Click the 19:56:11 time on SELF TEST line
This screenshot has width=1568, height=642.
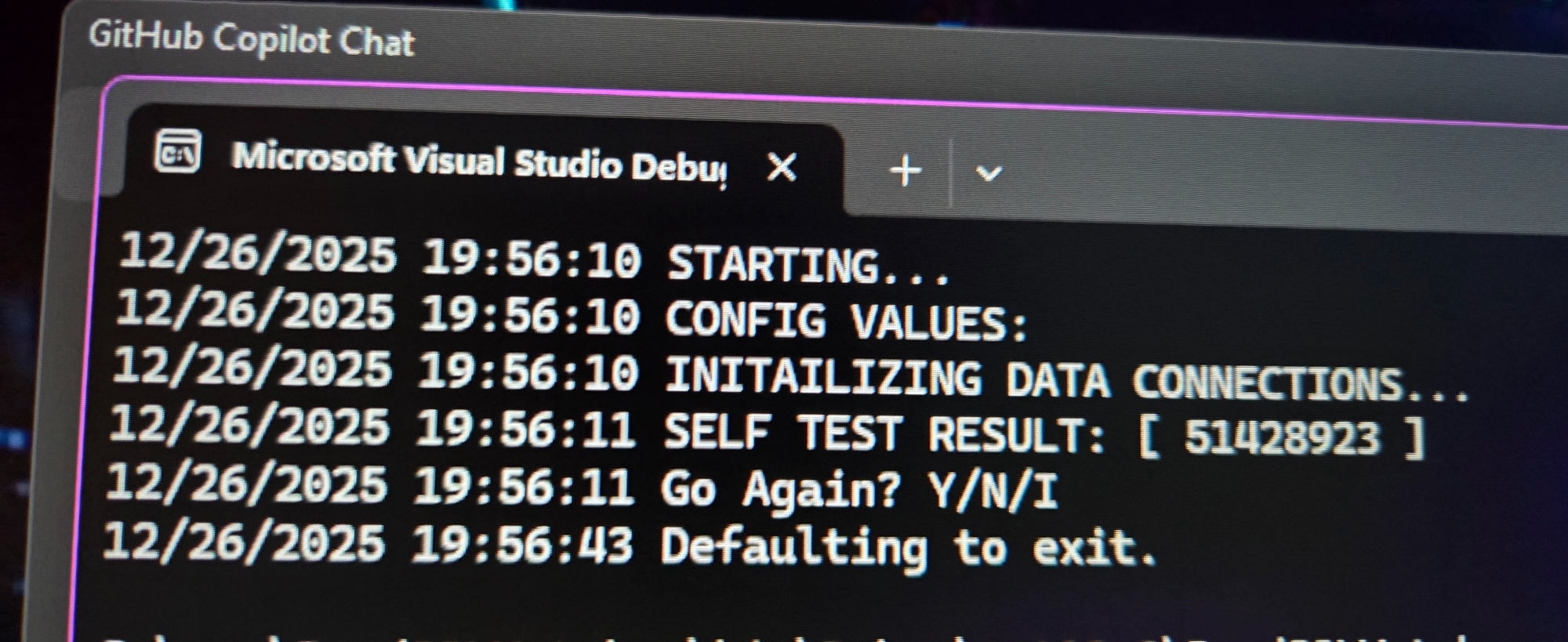point(526,430)
